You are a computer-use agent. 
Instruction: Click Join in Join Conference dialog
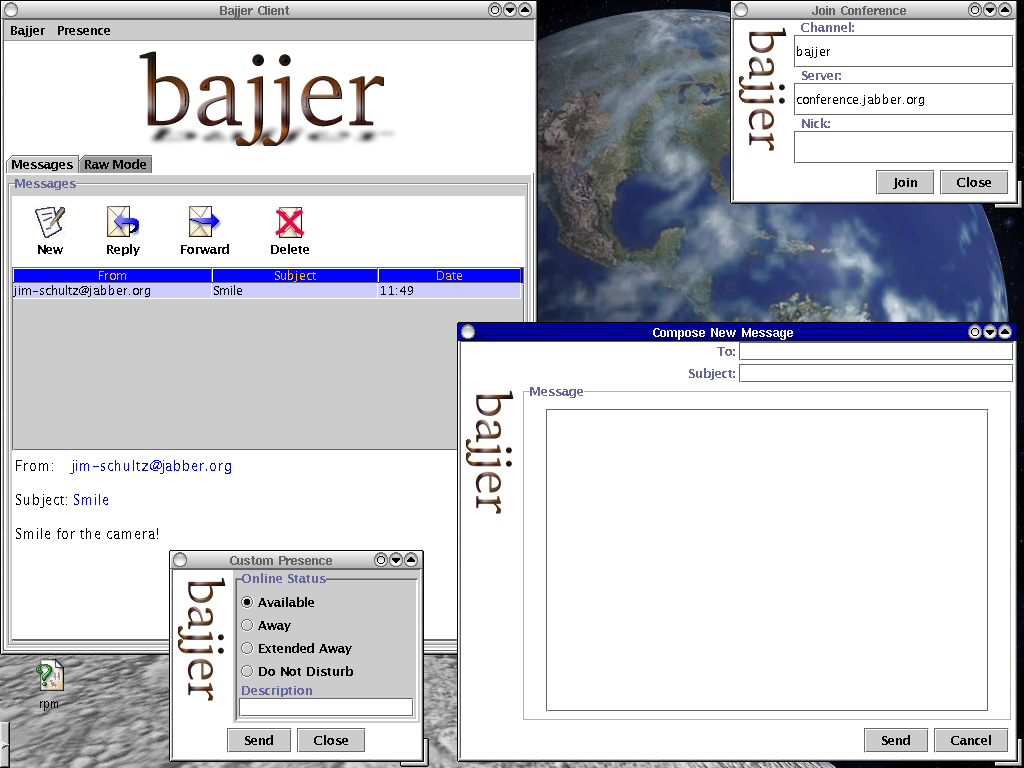[x=905, y=182]
